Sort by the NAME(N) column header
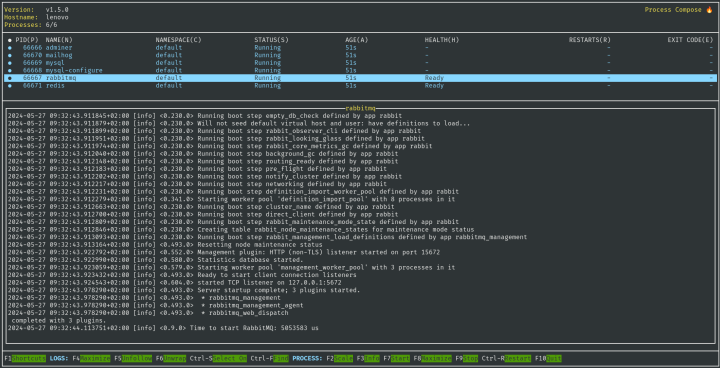The height and width of the screenshot is (368, 720). click(x=59, y=40)
